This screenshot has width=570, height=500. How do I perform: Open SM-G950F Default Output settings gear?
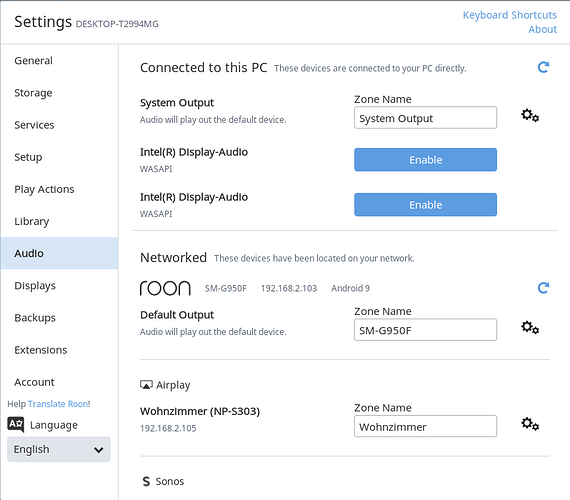click(530, 328)
